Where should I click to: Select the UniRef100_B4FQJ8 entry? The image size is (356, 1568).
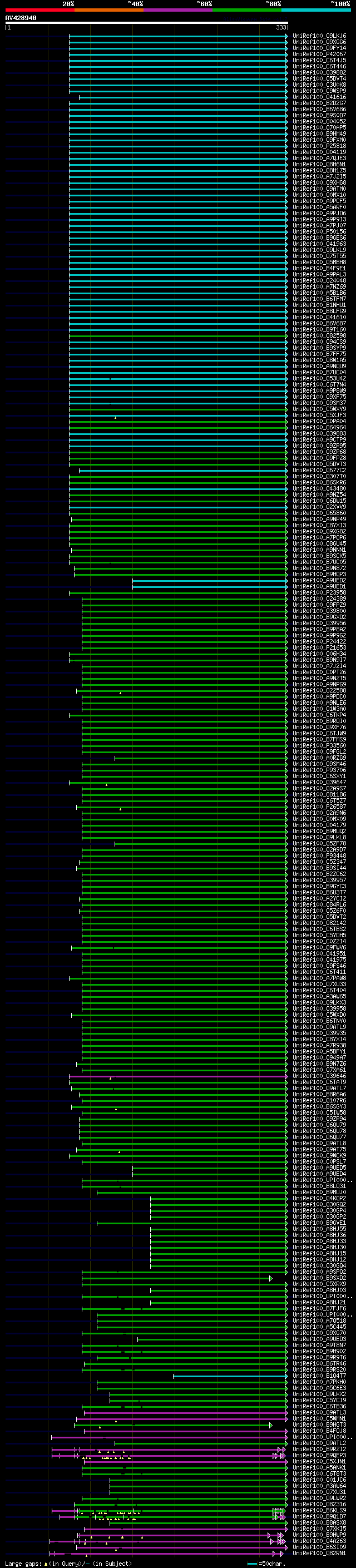pos(319,1431)
